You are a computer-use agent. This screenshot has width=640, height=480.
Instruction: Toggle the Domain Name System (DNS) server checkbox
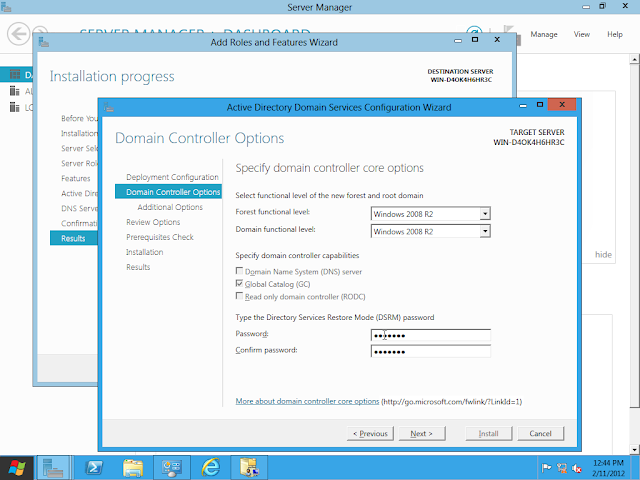(239, 271)
